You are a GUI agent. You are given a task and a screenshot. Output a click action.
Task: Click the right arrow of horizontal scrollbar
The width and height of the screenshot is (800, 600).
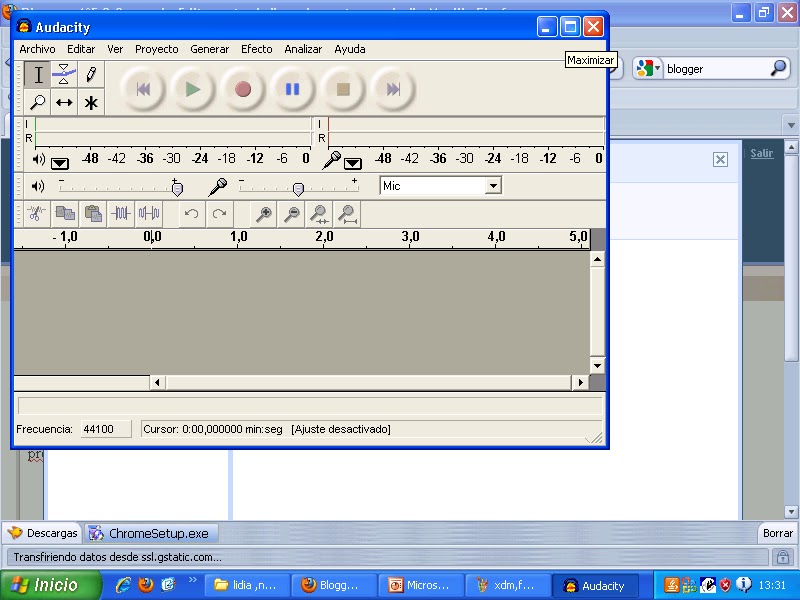(580, 382)
